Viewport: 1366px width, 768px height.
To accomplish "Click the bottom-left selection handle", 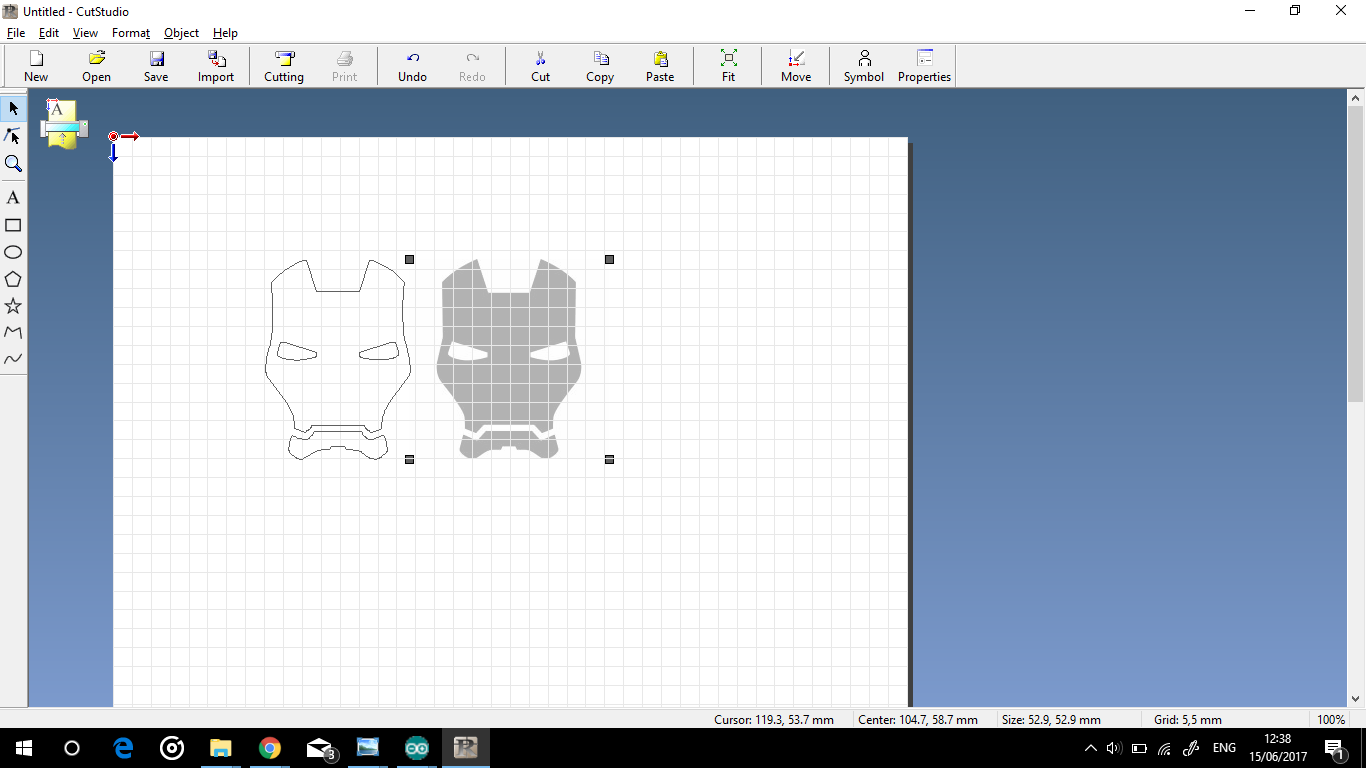I will [409, 459].
